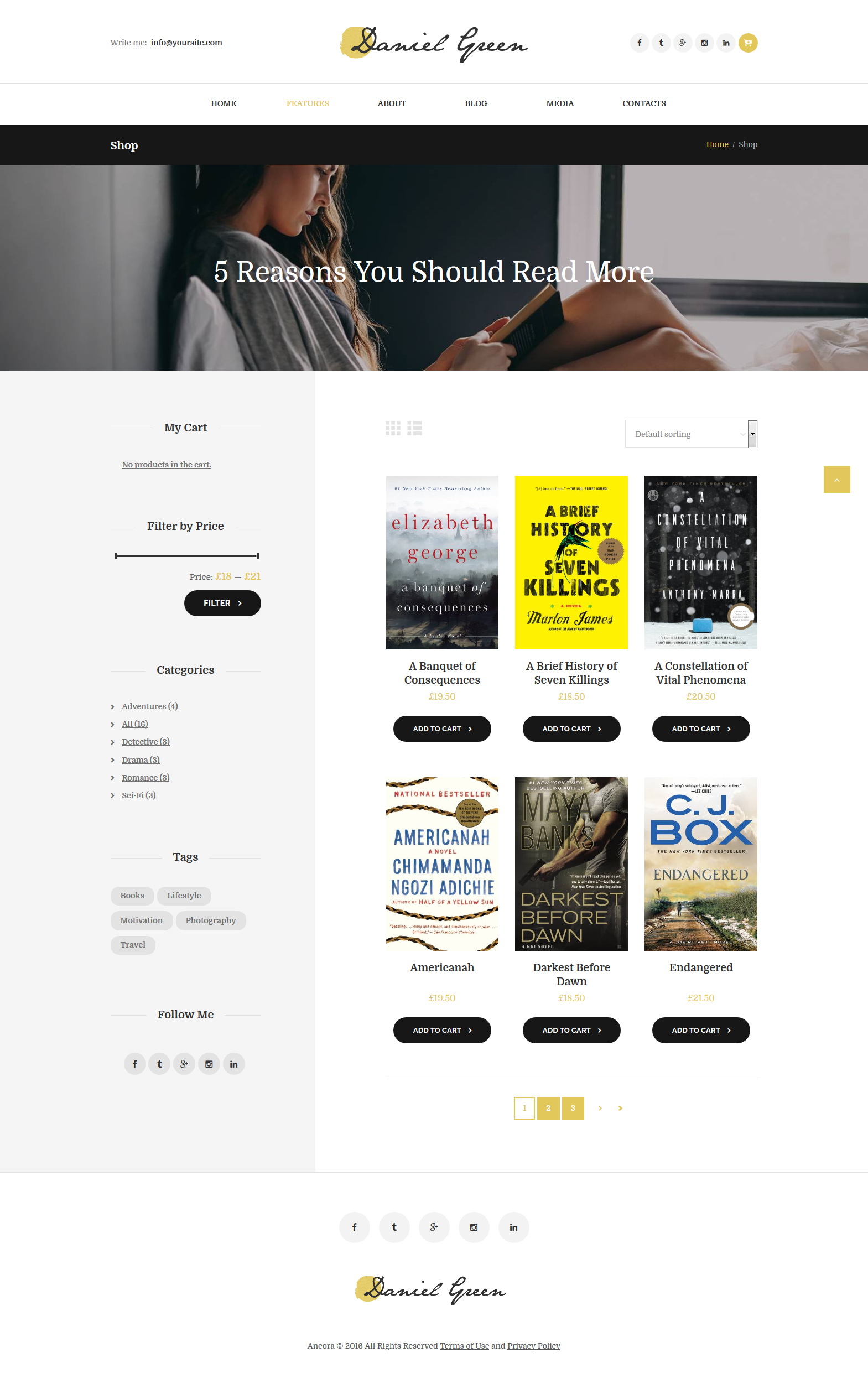Select the Detective (3) category

click(x=146, y=742)
